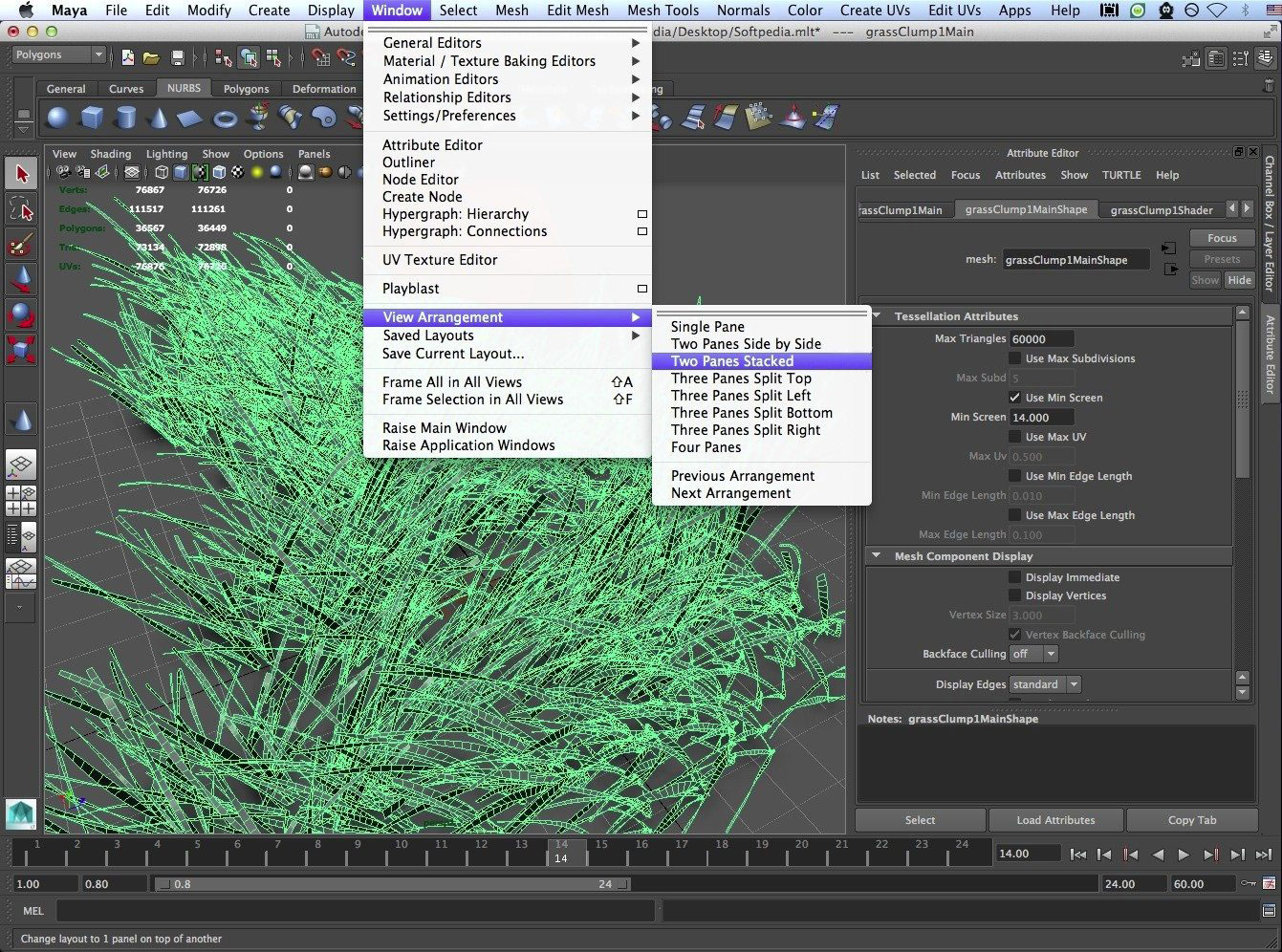The width and height of the screenshot is (1282, 952).
Task: Open the Polygons menu set dropdown
Action: [57, 55]
